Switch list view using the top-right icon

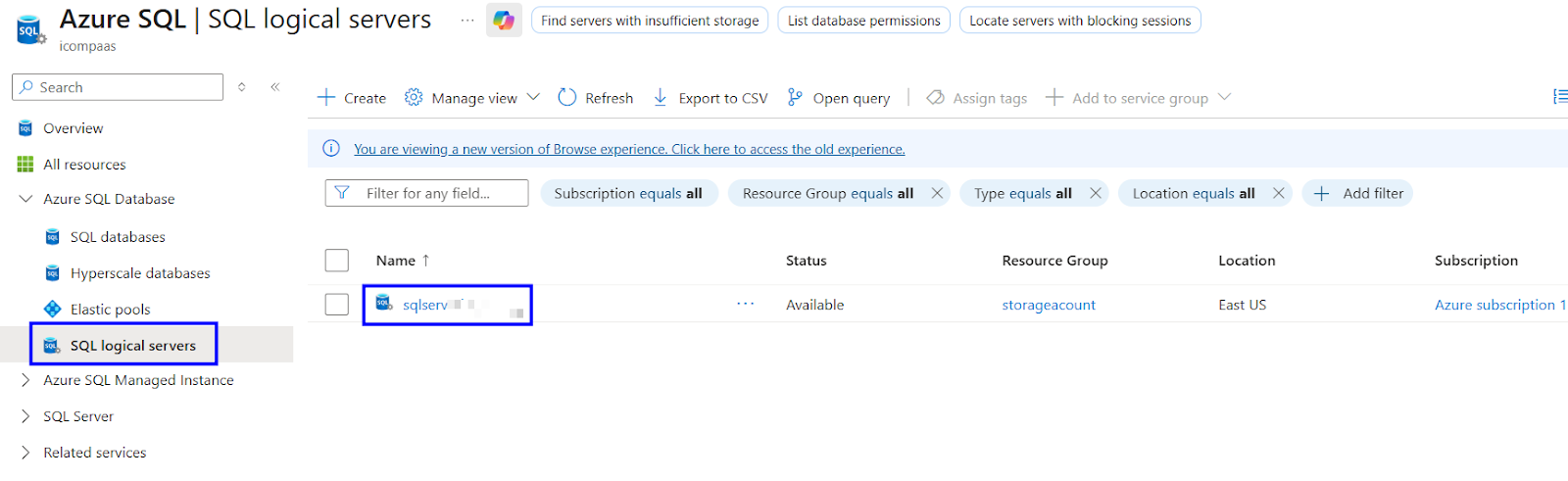coord(1559,96)
